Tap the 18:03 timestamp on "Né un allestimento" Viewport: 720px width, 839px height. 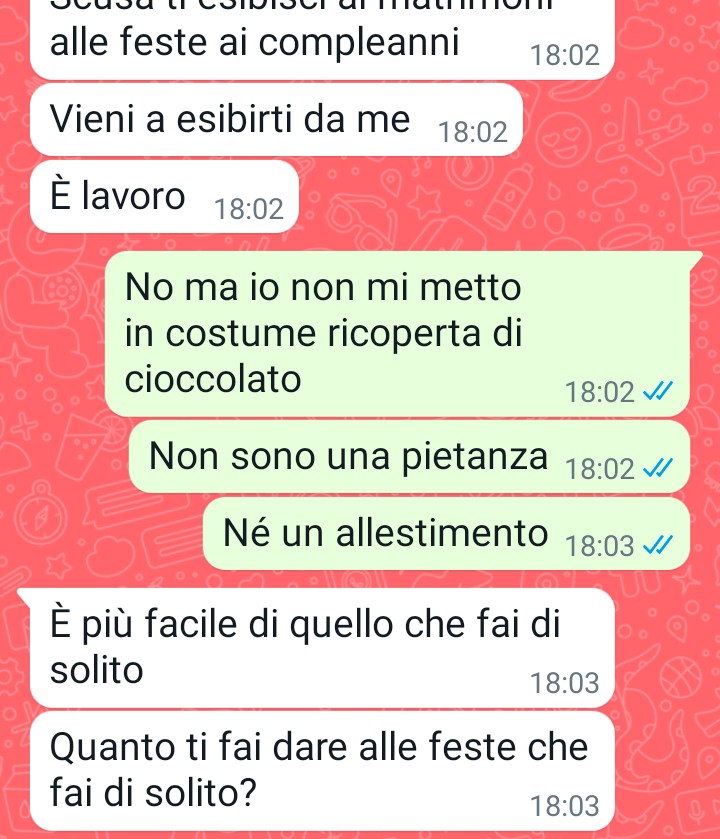click(600, 546)
